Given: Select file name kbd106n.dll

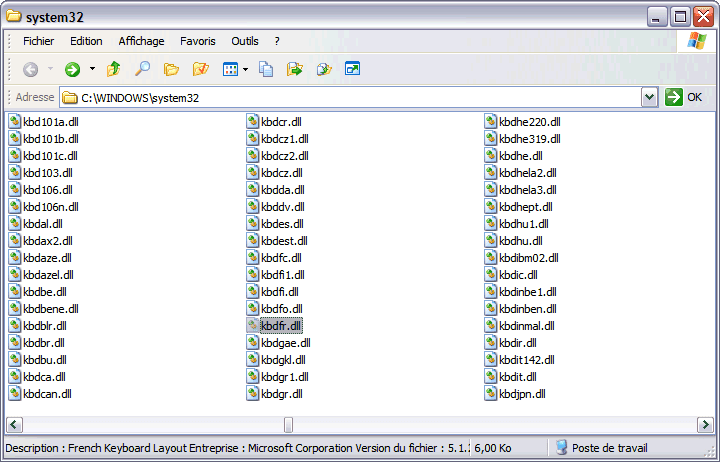Looking at the screenshot, I should [x=51, y=207].
